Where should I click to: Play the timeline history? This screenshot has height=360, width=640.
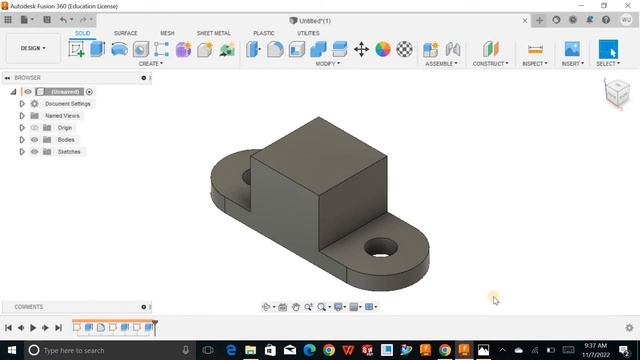(x=33, y=327)
